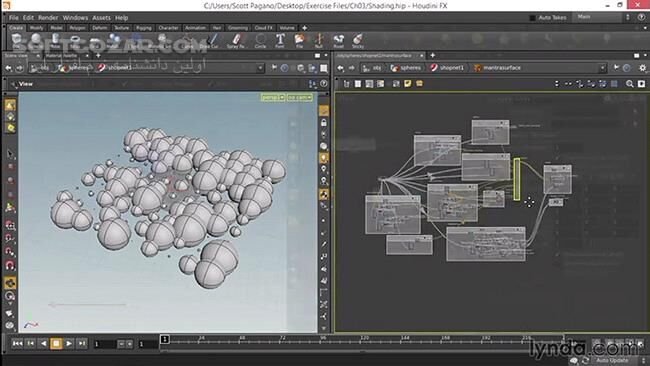This screenshot has height=366, width=650.
Task: Select the Null shelf tool
Action: (x=318, y=41)
